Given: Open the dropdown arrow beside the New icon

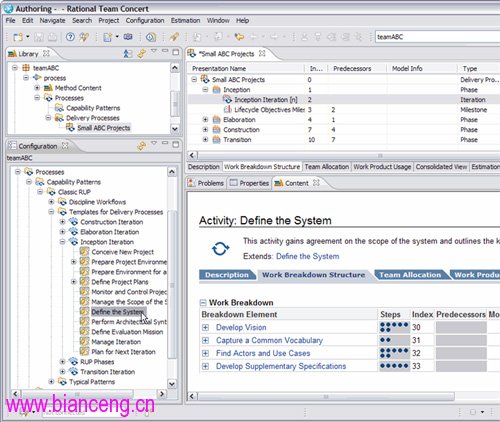Looking at the screenshot, I should point(28,36).
